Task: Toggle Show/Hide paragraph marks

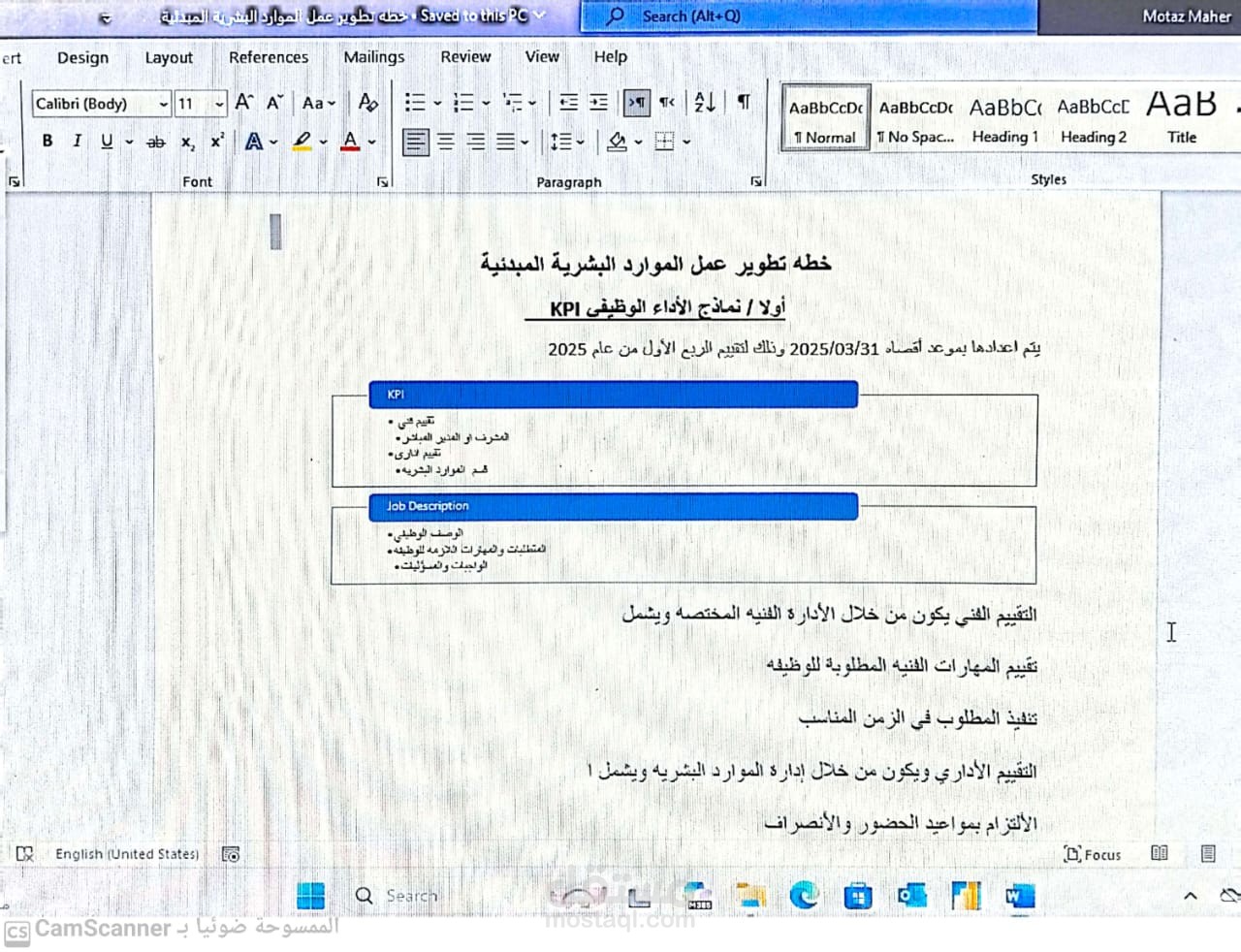Action: pyautogui.click(x=743, y=102)
